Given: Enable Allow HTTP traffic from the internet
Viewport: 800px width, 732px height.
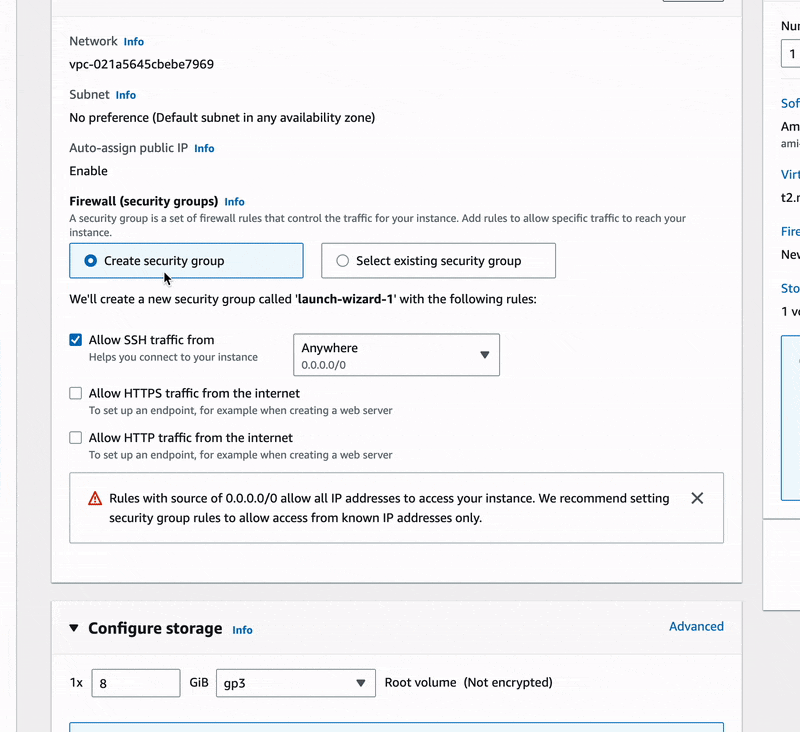Looking at the screenshot, I should (76, 438).
